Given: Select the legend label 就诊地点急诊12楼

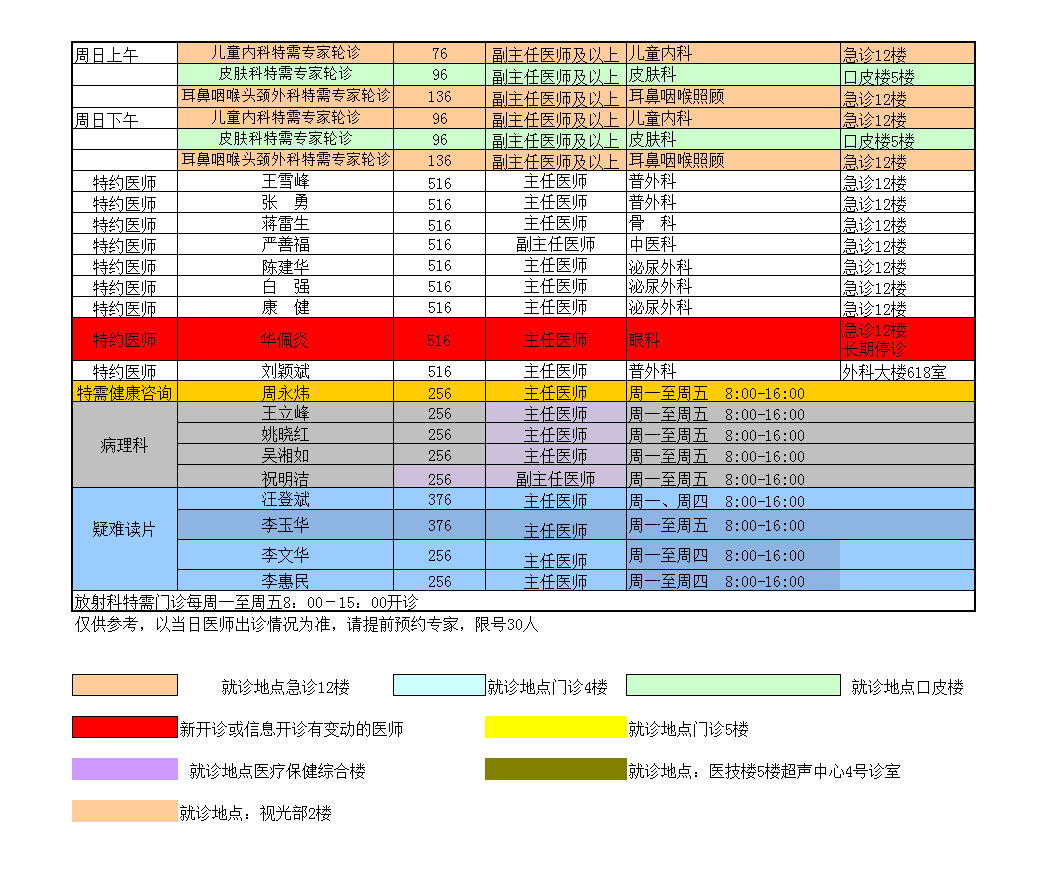Looking at the screenshot, I should tap(285, 687).
